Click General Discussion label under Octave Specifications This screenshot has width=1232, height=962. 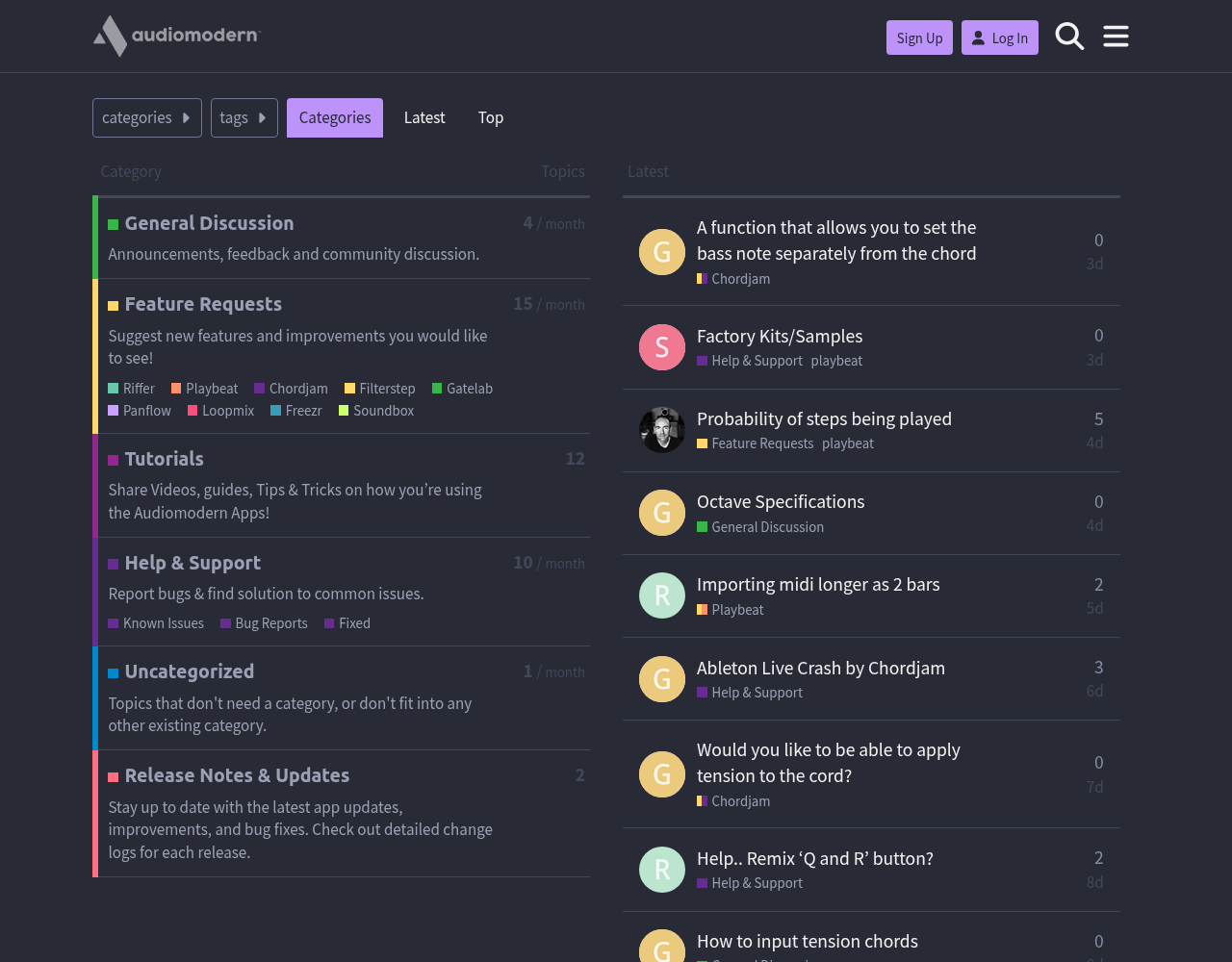click(760, 527)
